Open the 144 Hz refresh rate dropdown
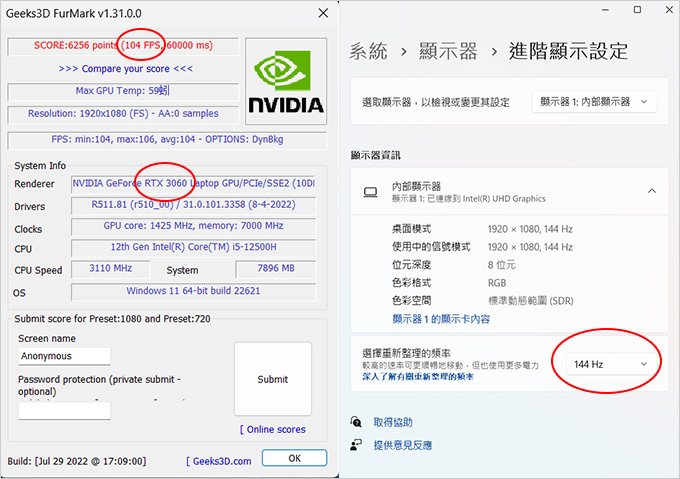680x479 pixels. click(611, 364)
